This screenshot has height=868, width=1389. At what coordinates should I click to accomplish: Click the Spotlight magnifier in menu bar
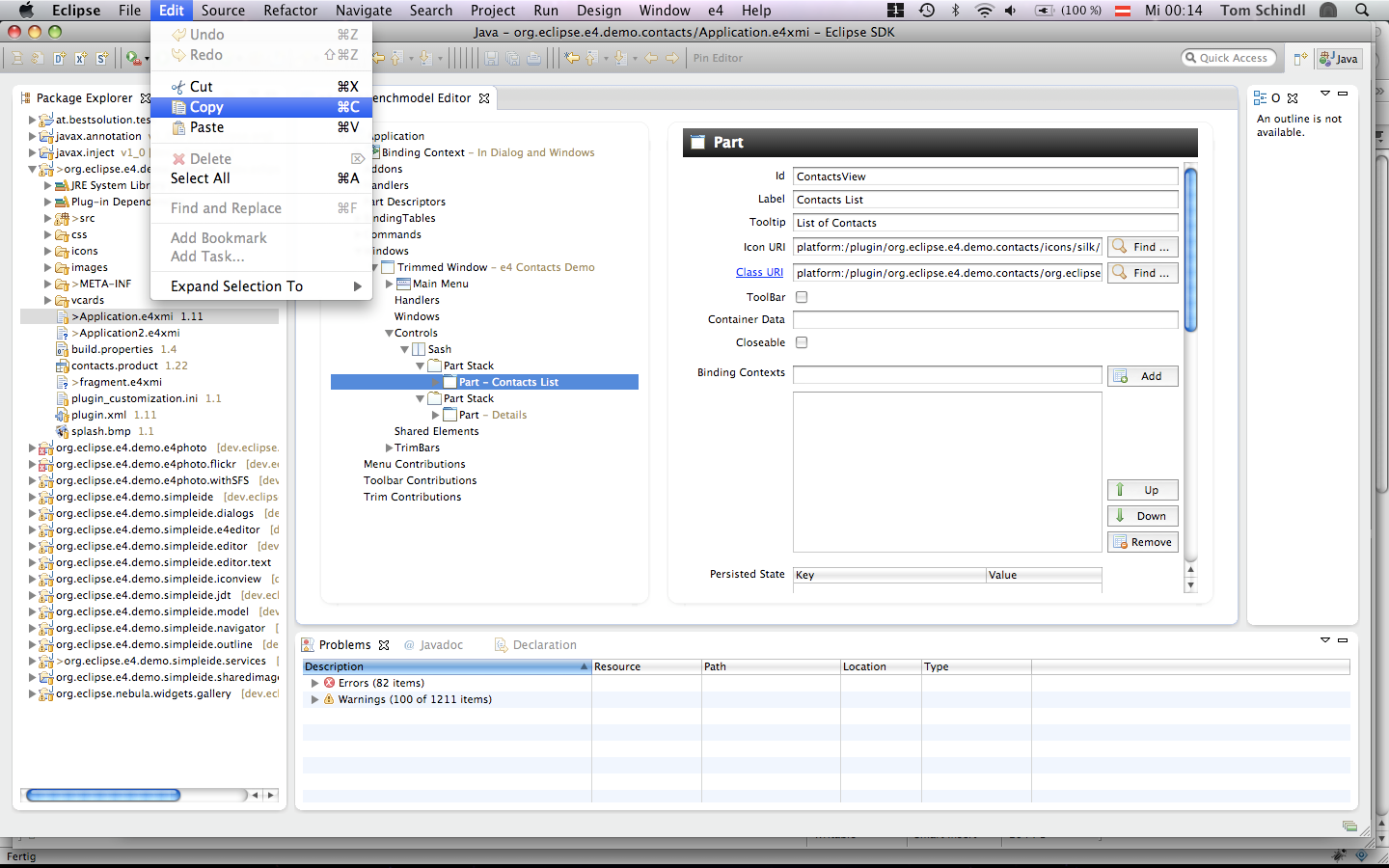point(1362,11)
